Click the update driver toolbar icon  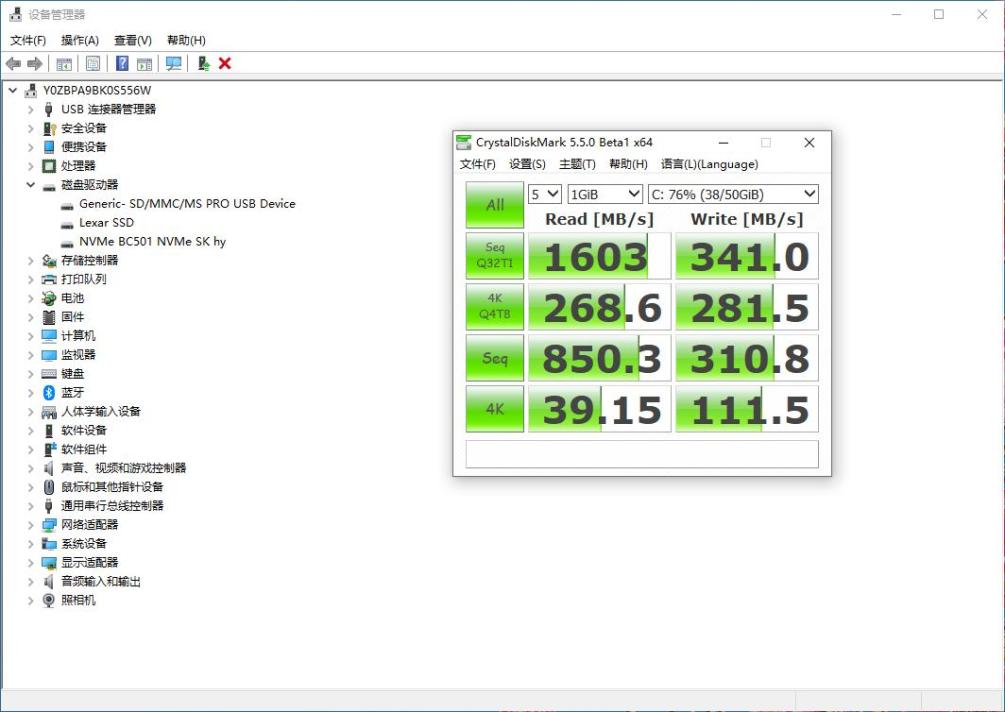tap(203, 63)
